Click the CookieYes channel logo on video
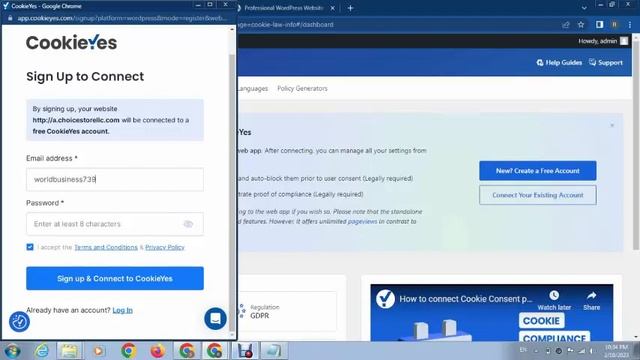The image size is (640, 360). 385,299
